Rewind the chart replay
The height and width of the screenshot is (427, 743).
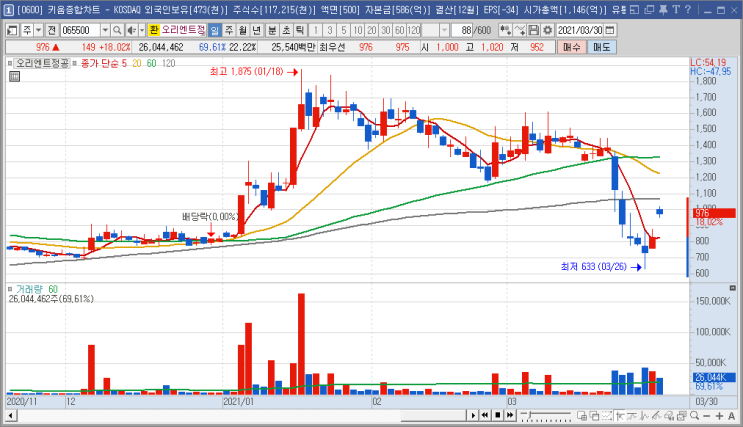pos(485,416)
